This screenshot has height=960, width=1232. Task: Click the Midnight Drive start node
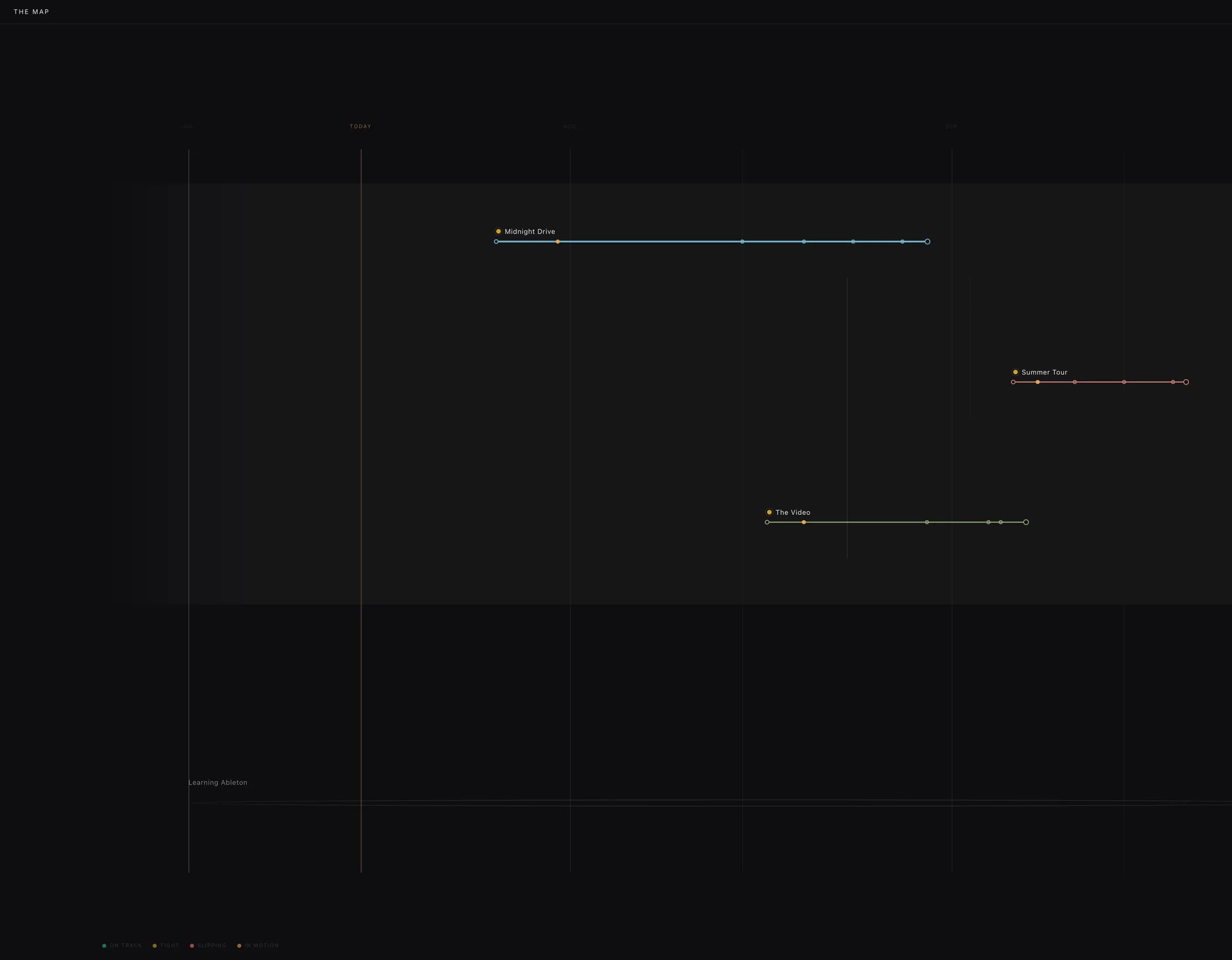coord(496,241)
